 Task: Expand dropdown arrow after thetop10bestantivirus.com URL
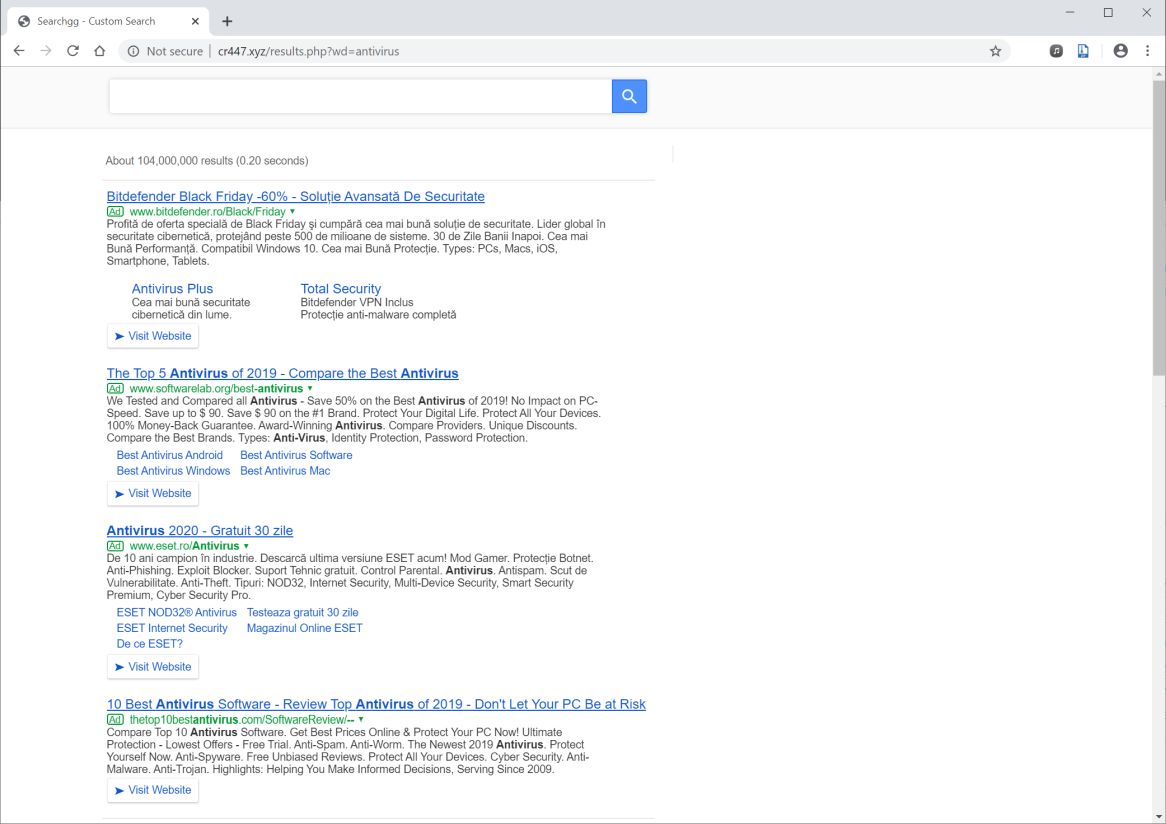(x=361, y=720)
